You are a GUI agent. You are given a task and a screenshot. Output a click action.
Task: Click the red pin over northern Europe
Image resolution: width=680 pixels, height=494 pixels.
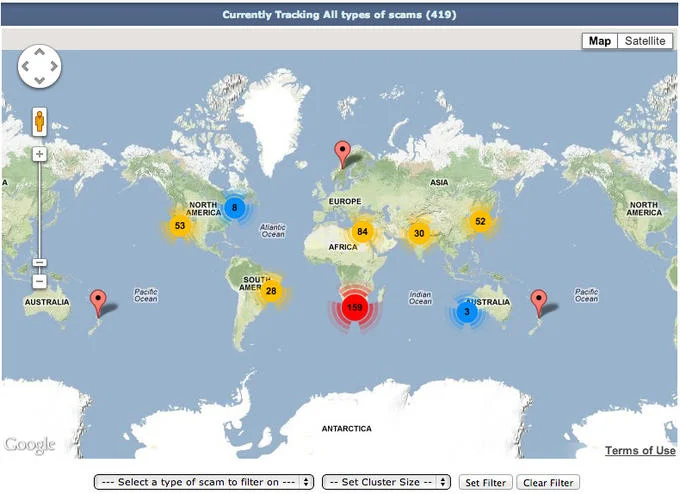[343, 154]
